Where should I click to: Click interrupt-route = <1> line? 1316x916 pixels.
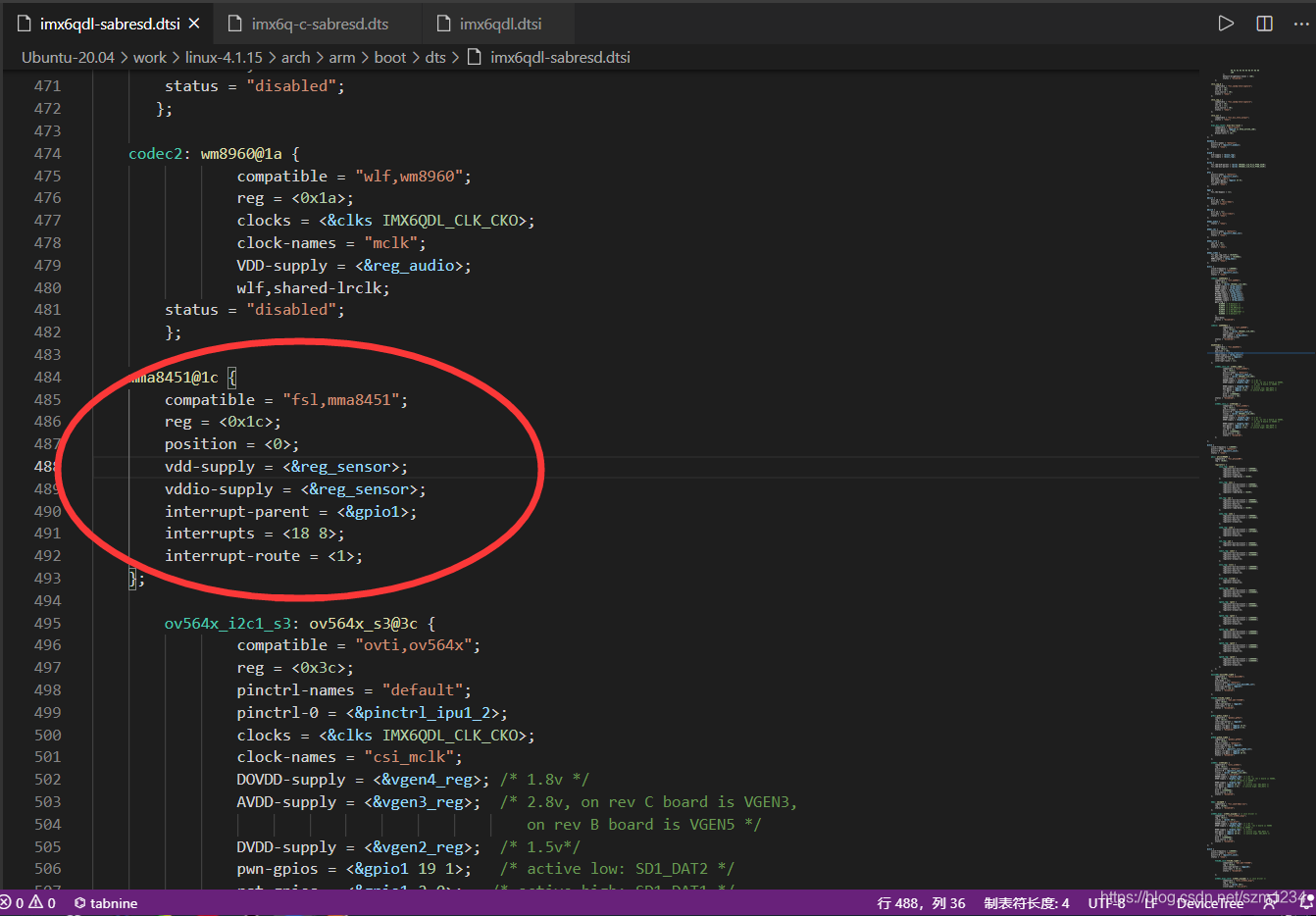point(264,556)
